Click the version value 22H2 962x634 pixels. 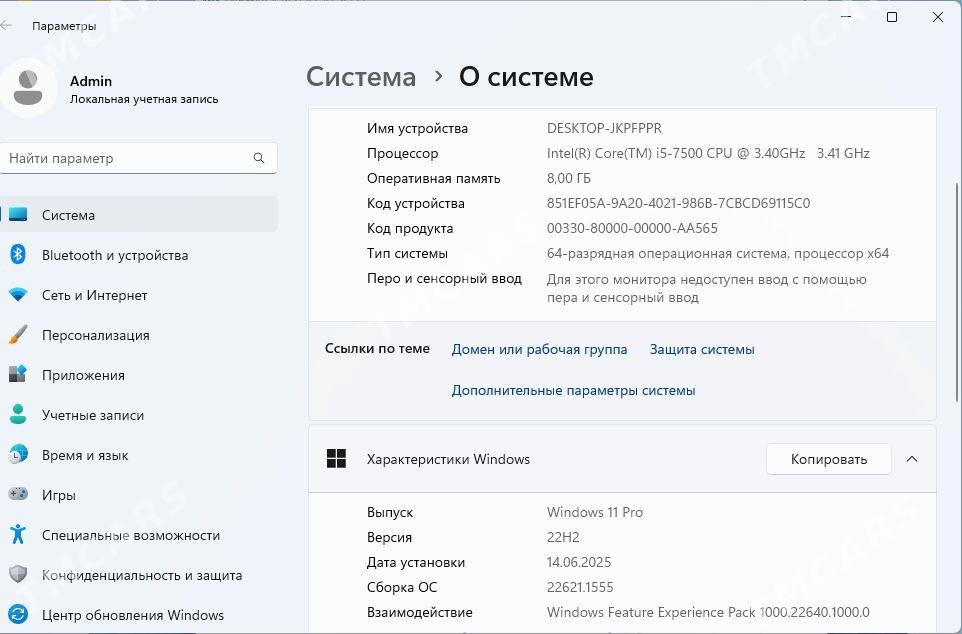coord(563,537)
